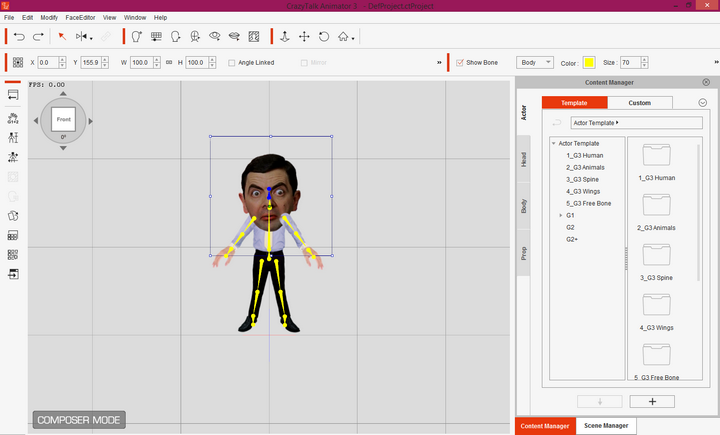Open the Create Head tool
Screen dimensions: 720x435
point(136,36)
